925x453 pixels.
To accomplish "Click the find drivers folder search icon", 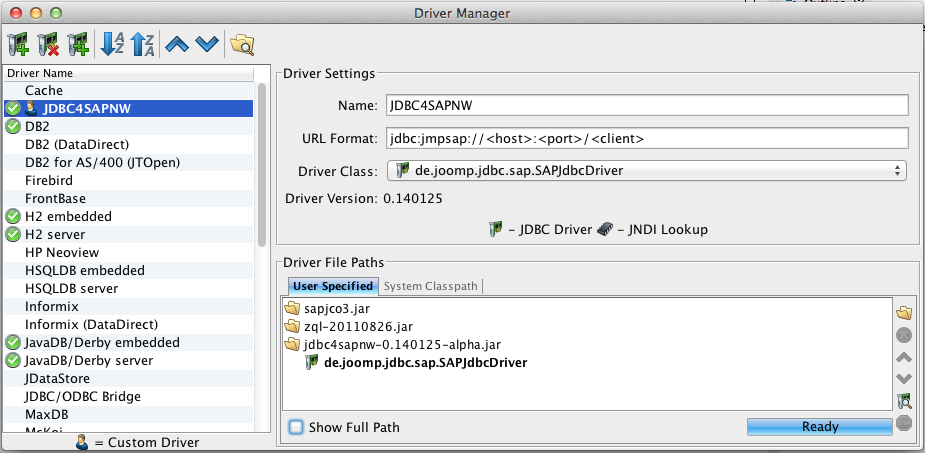I will pos(242,44).
